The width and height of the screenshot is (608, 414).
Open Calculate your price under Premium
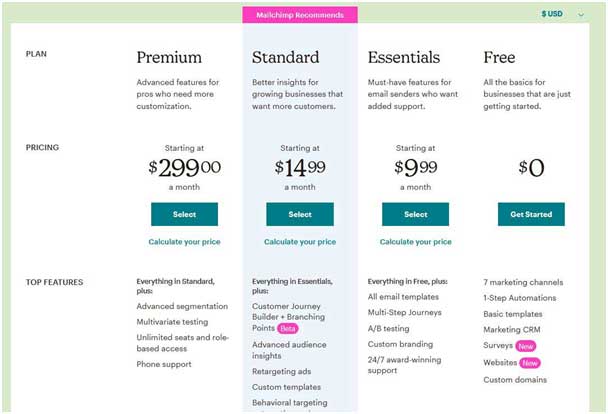pyautogui.click(x=184, y=242)
